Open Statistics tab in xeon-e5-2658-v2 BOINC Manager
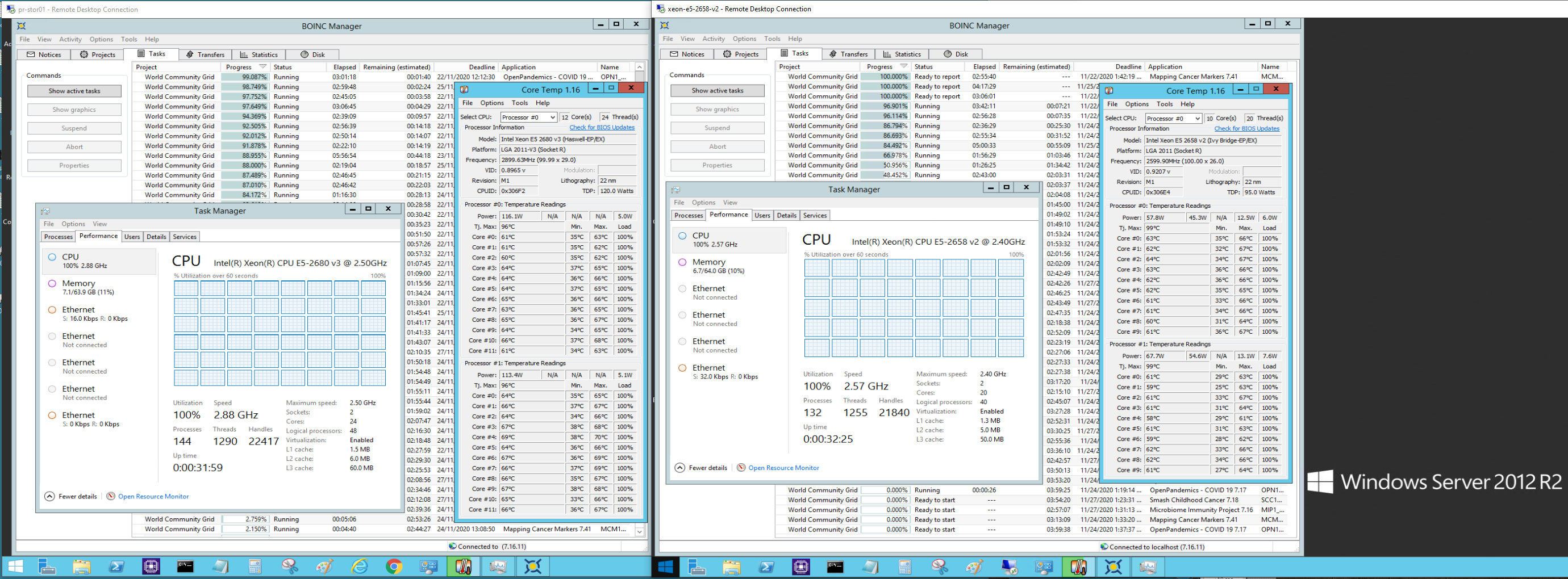The height and width of the screenshot is (579, 1568). point(902,53)
